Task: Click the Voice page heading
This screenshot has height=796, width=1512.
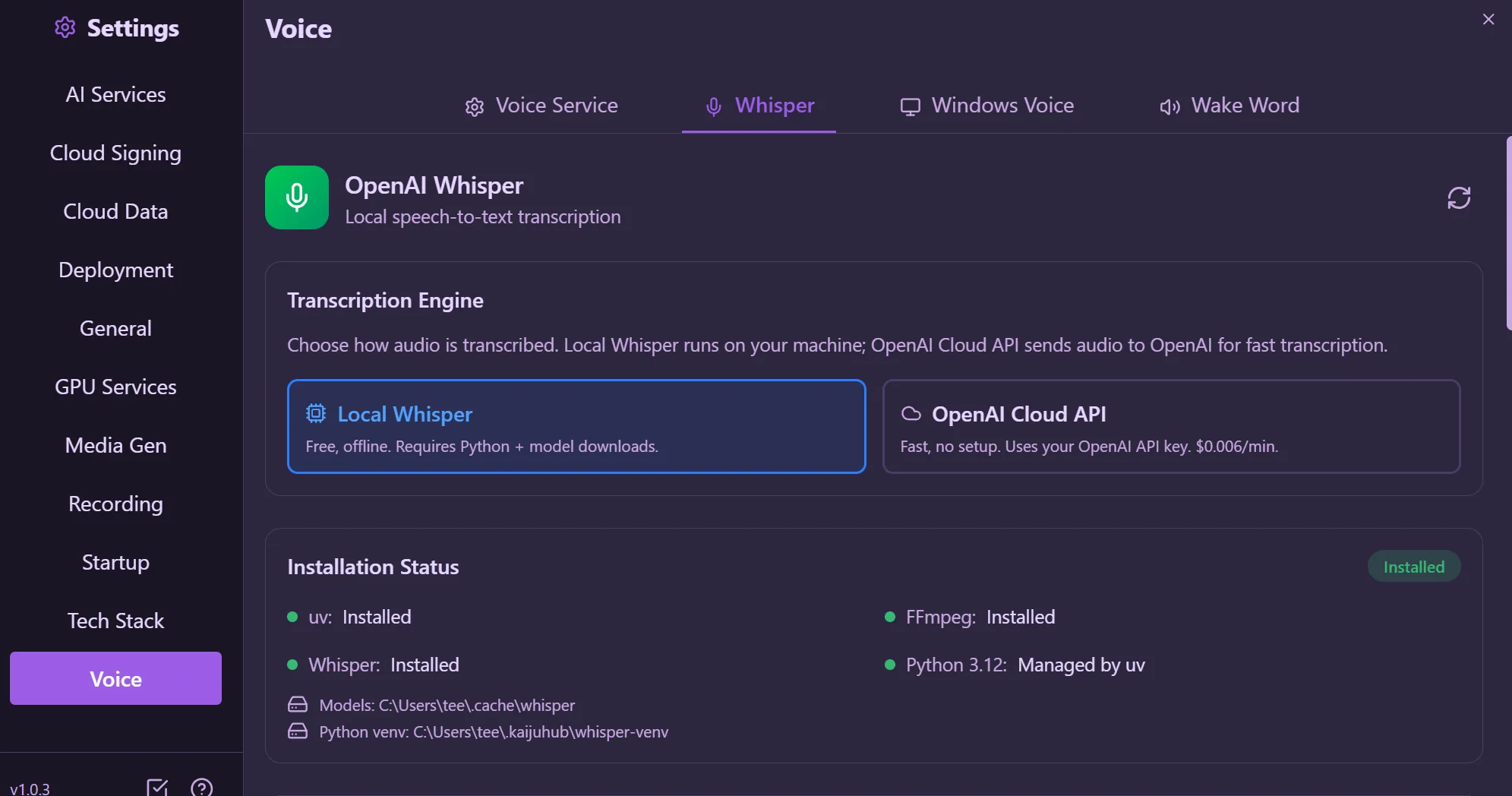Action: tap(298, 29)
